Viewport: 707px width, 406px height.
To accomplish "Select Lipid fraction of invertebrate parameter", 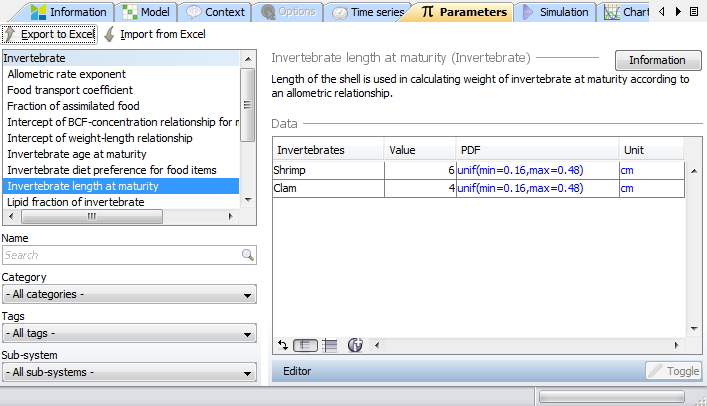I will click(75, 202).
